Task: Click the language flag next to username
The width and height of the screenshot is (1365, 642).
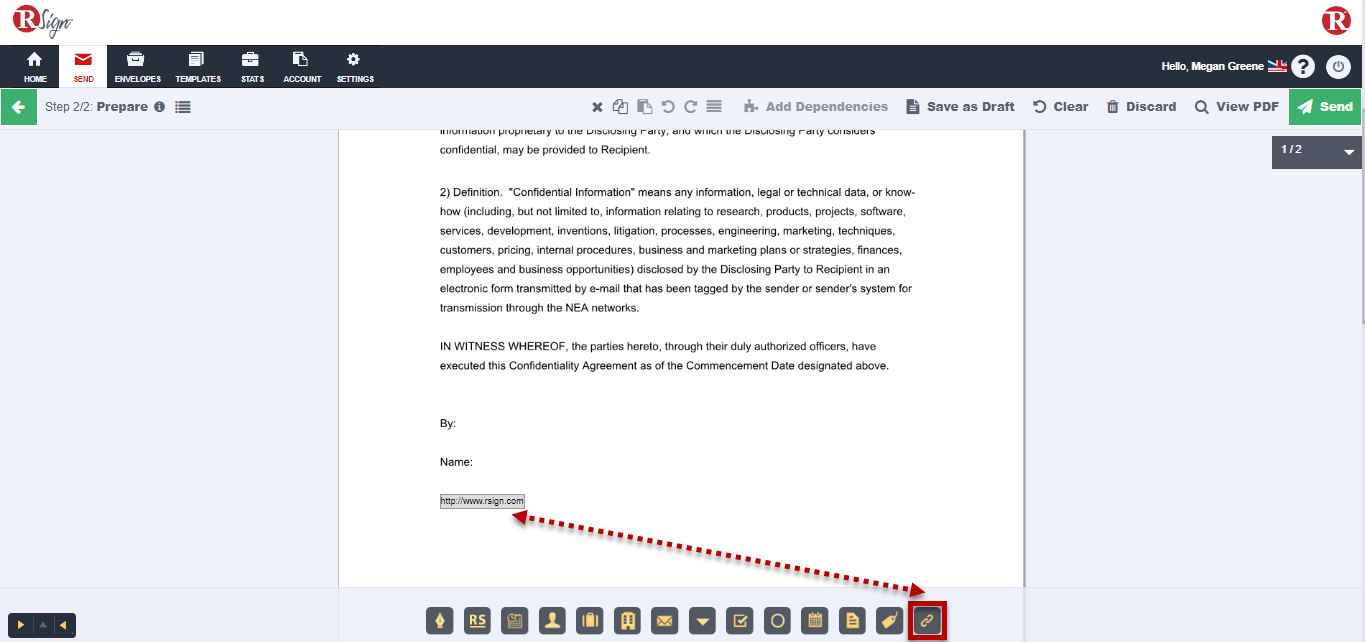Action: [1277, 66]
